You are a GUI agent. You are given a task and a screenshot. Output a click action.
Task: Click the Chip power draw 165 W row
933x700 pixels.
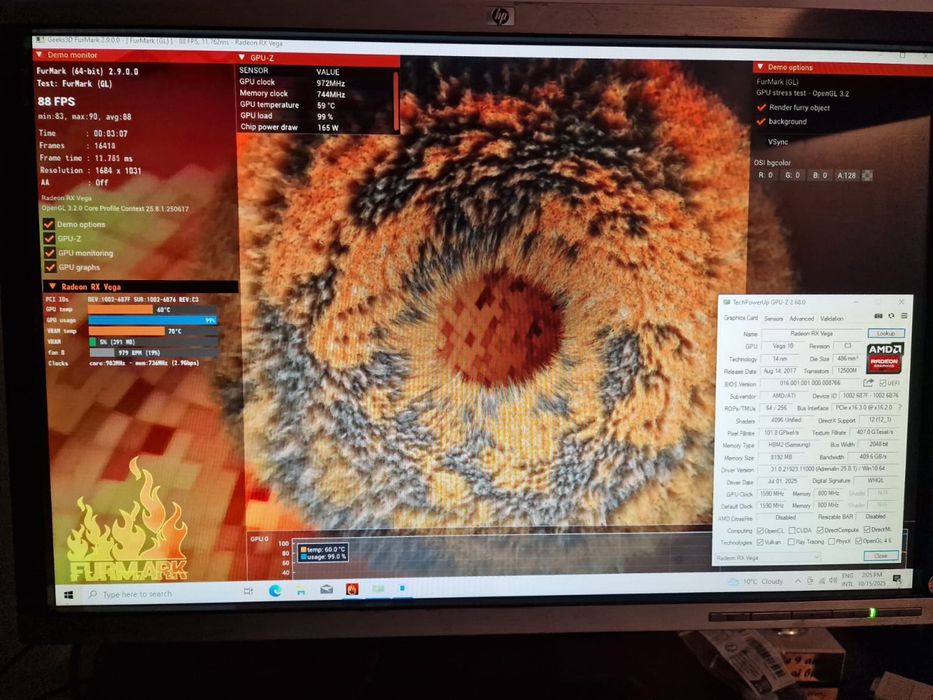click(290, 127)
